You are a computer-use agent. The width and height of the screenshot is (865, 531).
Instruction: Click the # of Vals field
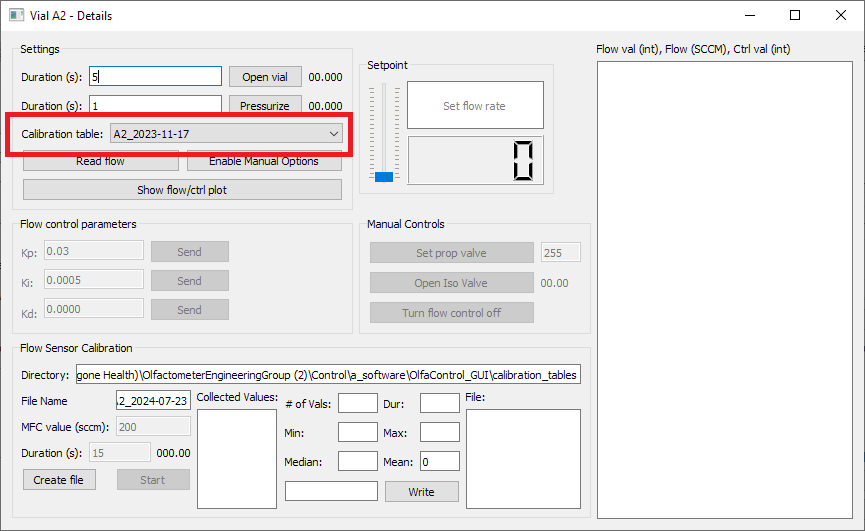(x=357, y=403)
